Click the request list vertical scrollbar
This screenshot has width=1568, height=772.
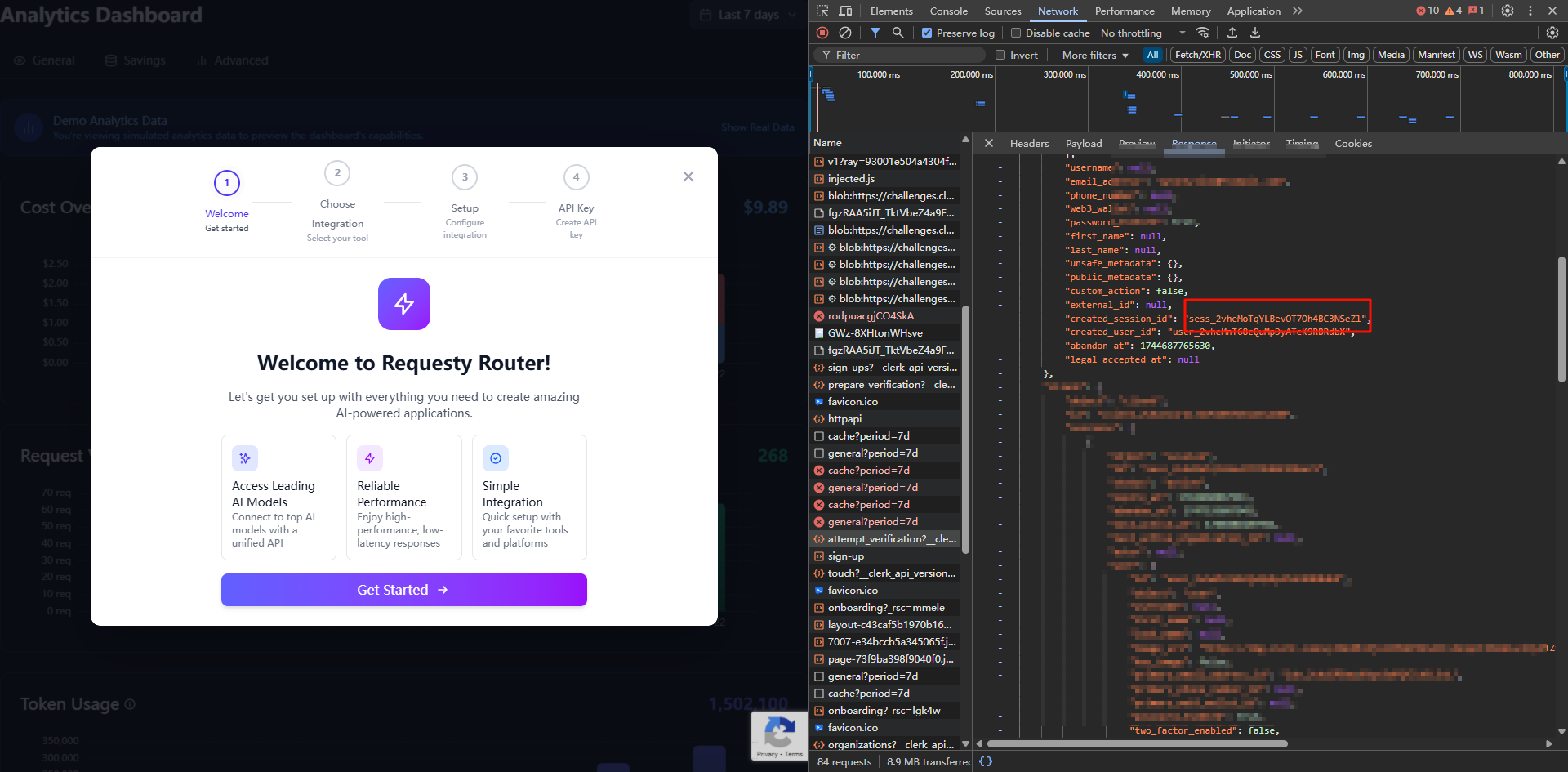click(x=966, y=429)
